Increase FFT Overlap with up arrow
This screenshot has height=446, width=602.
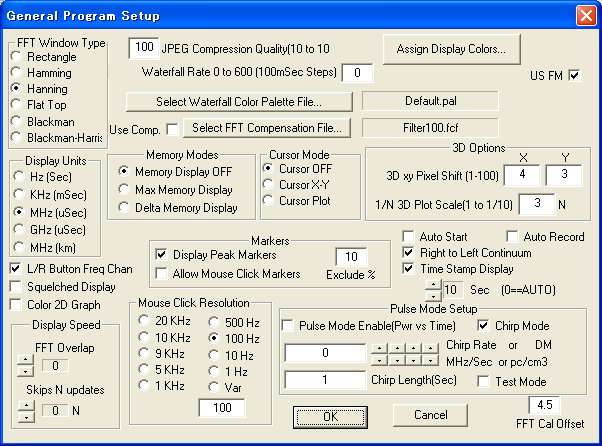26,360
